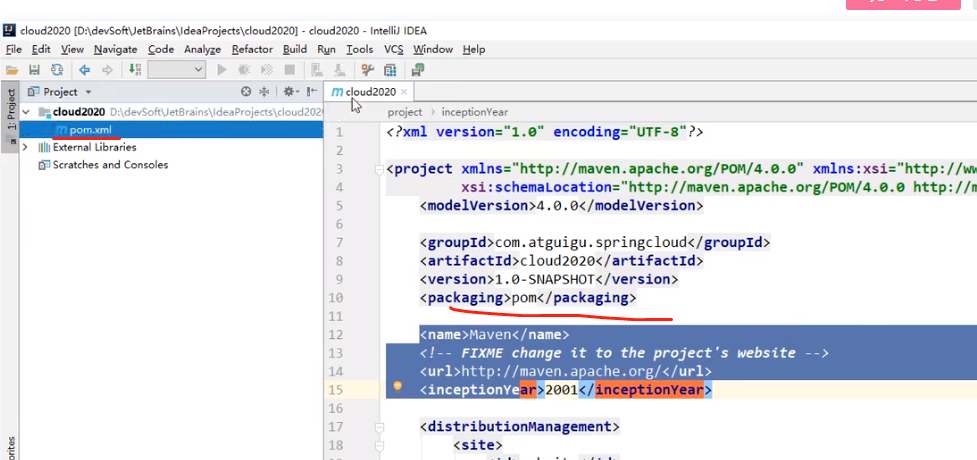Fold the project tag at line 3
The width and height of the screenshot is (977, 460).
tap(379, 170)
